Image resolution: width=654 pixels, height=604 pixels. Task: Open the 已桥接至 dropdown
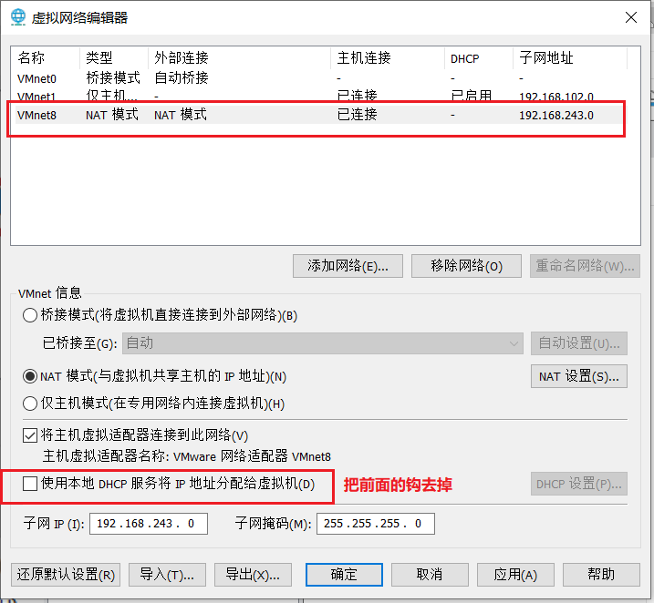(x=322, y=343)
